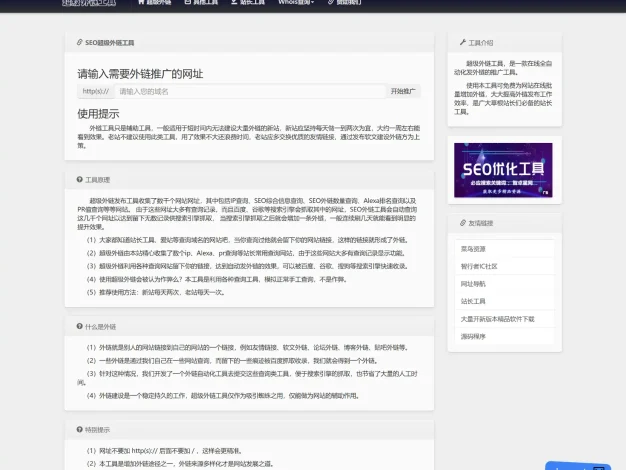
Task: Click the question icon beside 什么是外链
Action: tap(79, 326)
